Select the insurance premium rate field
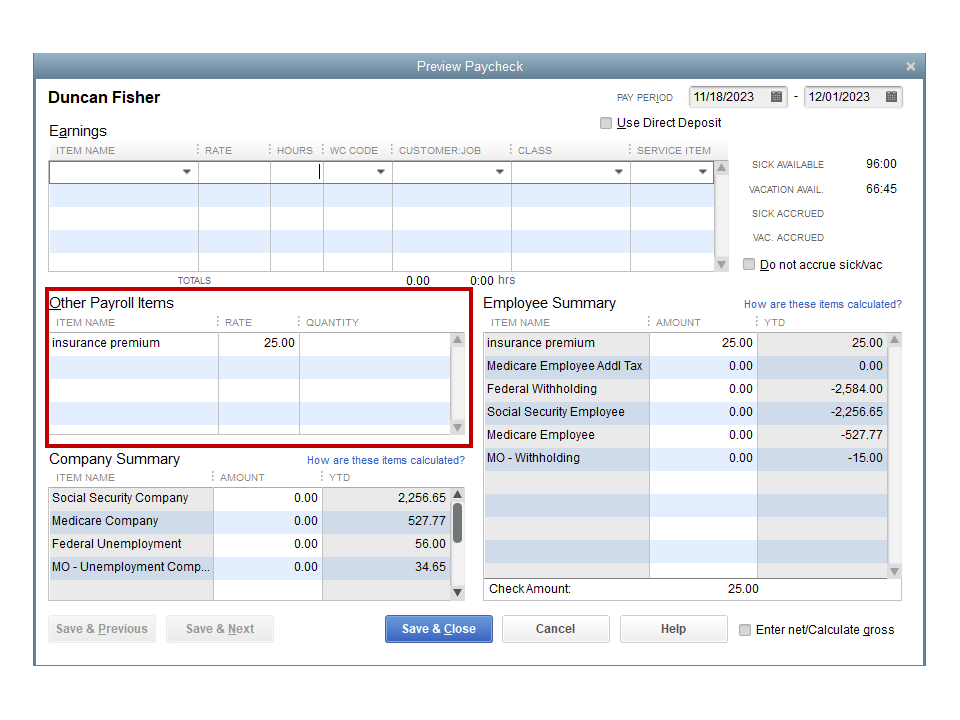 click(x=262, y=343)
